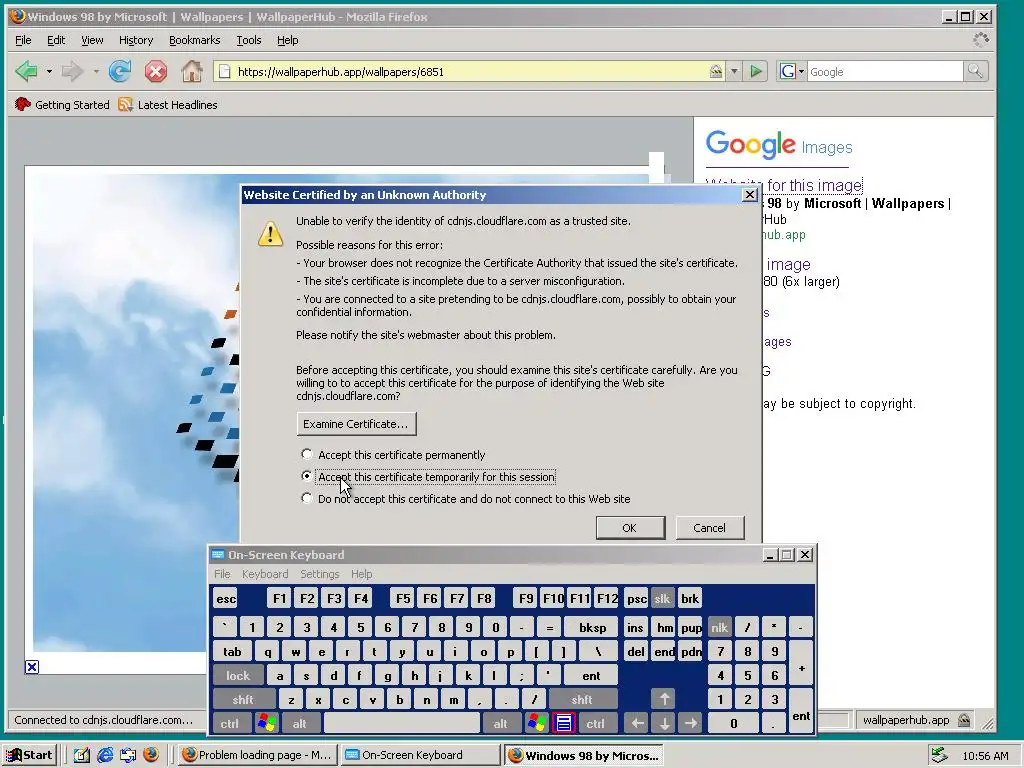Click the search magnifier icon
The height and width of the screenshot is (768, 1024).
pos(975,71)
